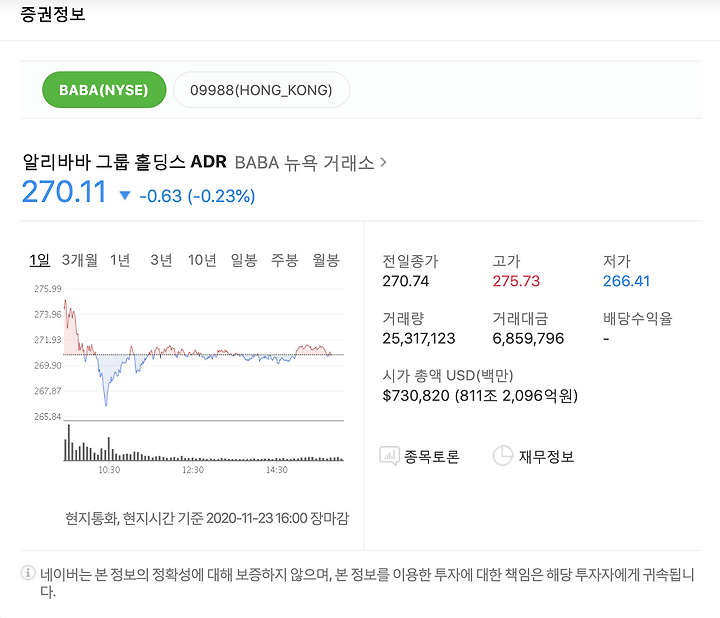
Task: Click the 재무정보 pie chart icon
Action: point(503,455)
